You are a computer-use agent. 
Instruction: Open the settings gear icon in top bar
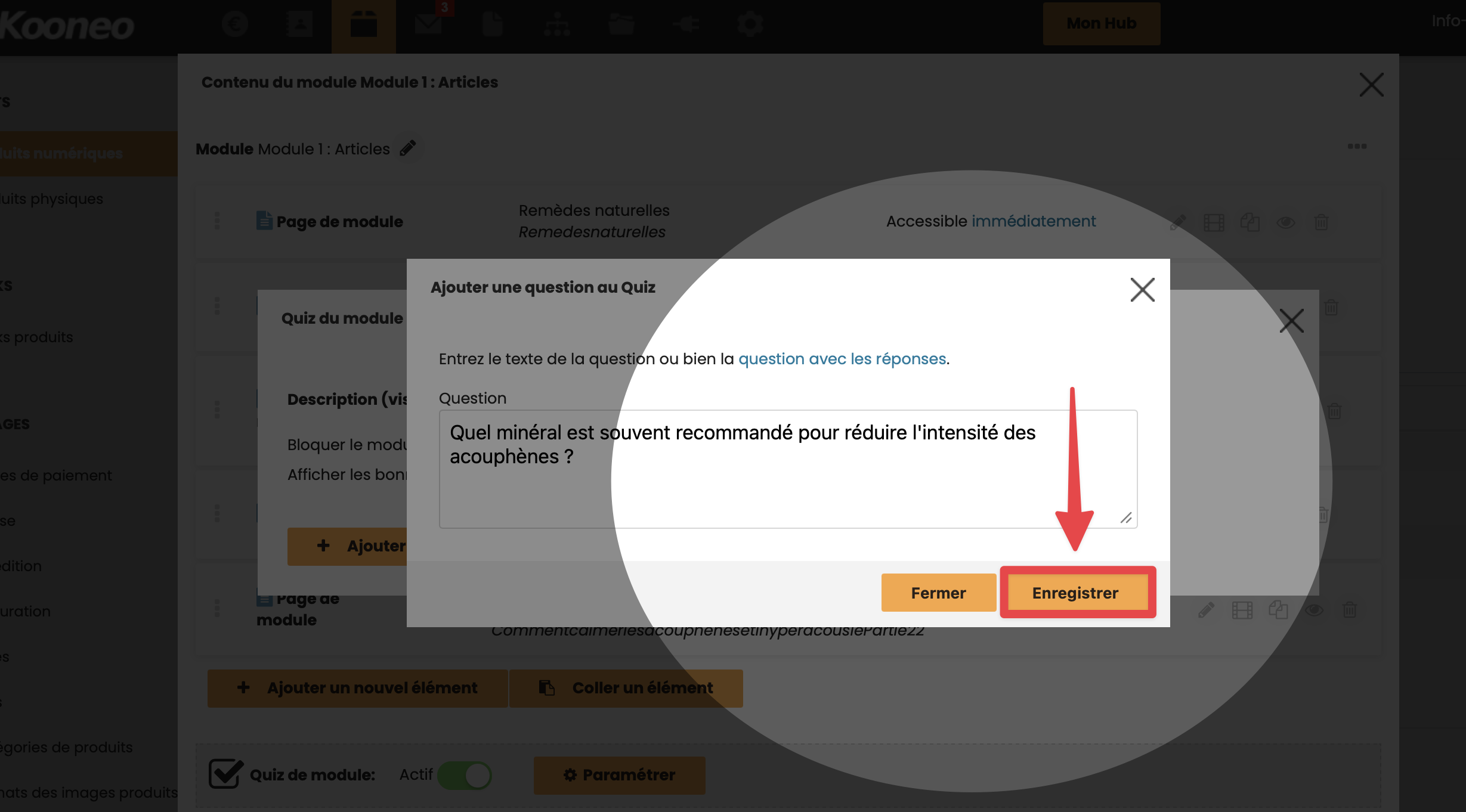point(750,24)
